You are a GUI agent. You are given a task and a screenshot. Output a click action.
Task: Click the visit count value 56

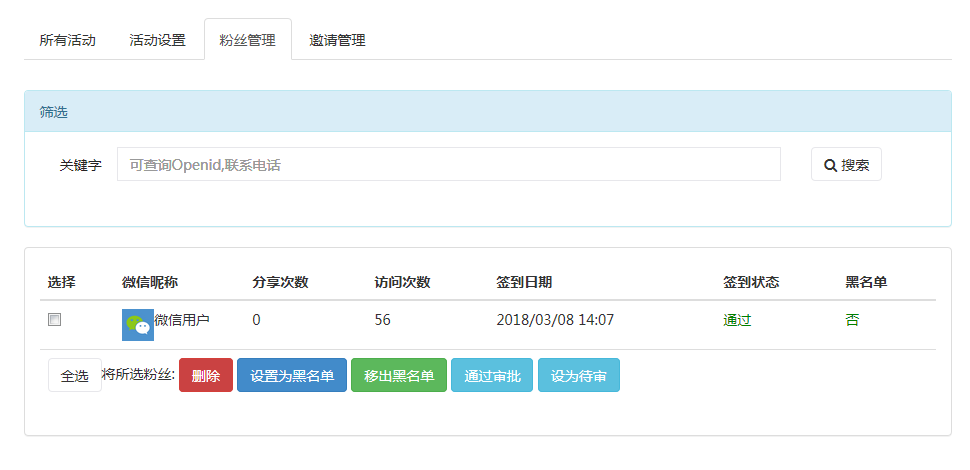[382, 320]
